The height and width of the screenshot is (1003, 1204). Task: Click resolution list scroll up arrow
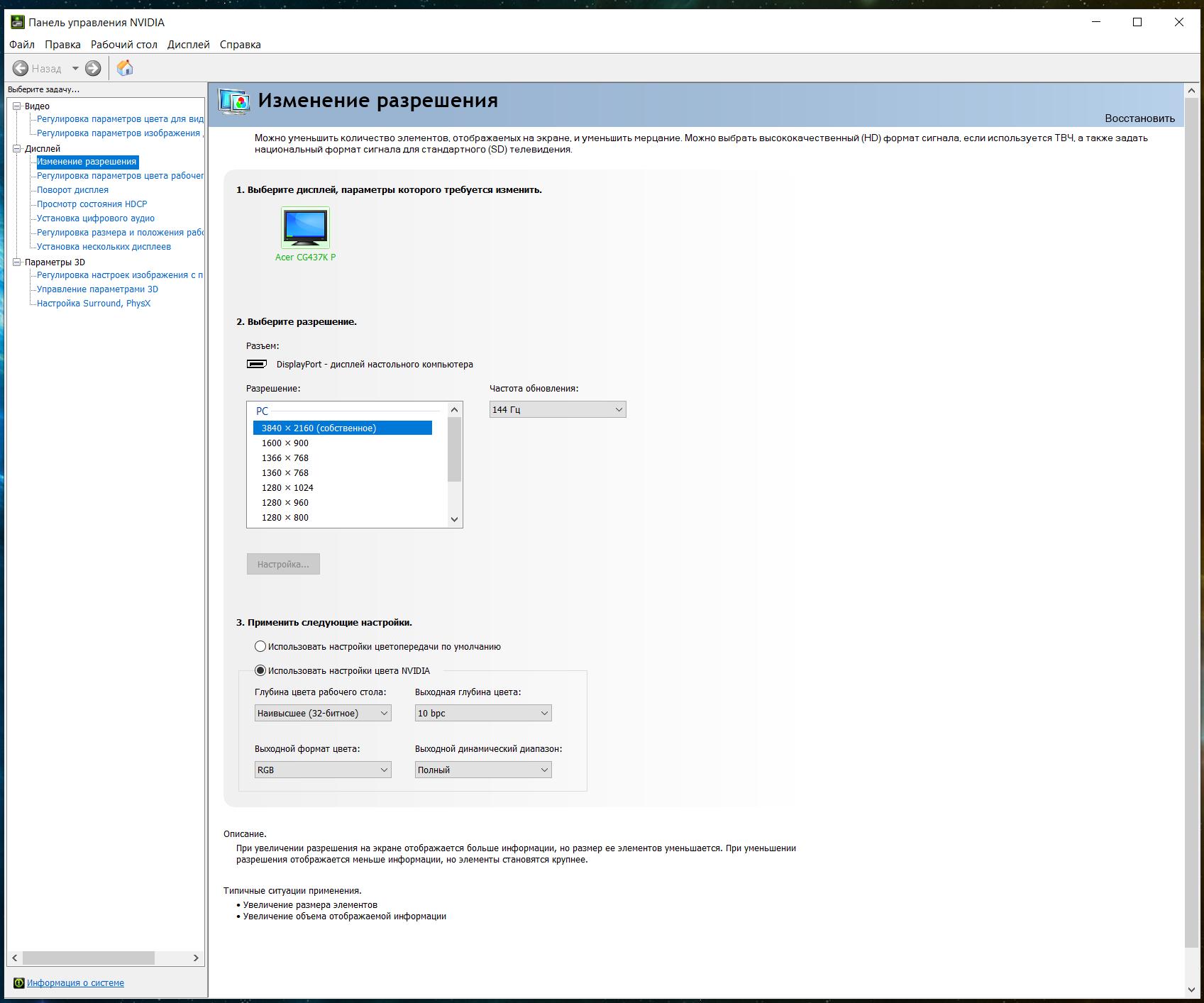point(455,409)
